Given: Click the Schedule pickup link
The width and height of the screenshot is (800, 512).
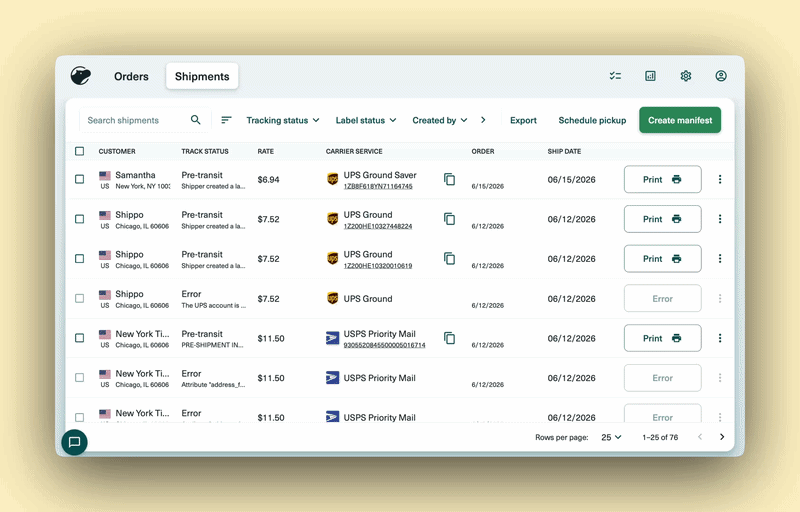Looking at the screenshot, I should click(592, 120).
